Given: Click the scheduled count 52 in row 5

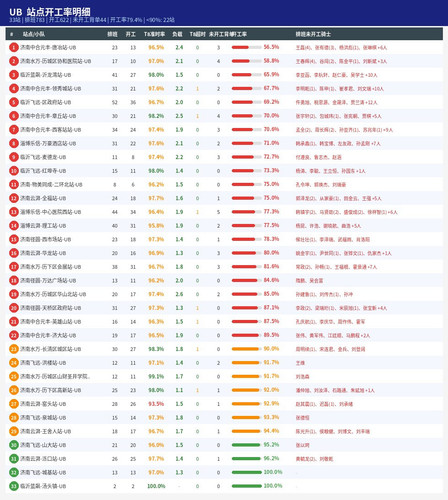Looking at the screenshot, I should click(x=115, y=102).
